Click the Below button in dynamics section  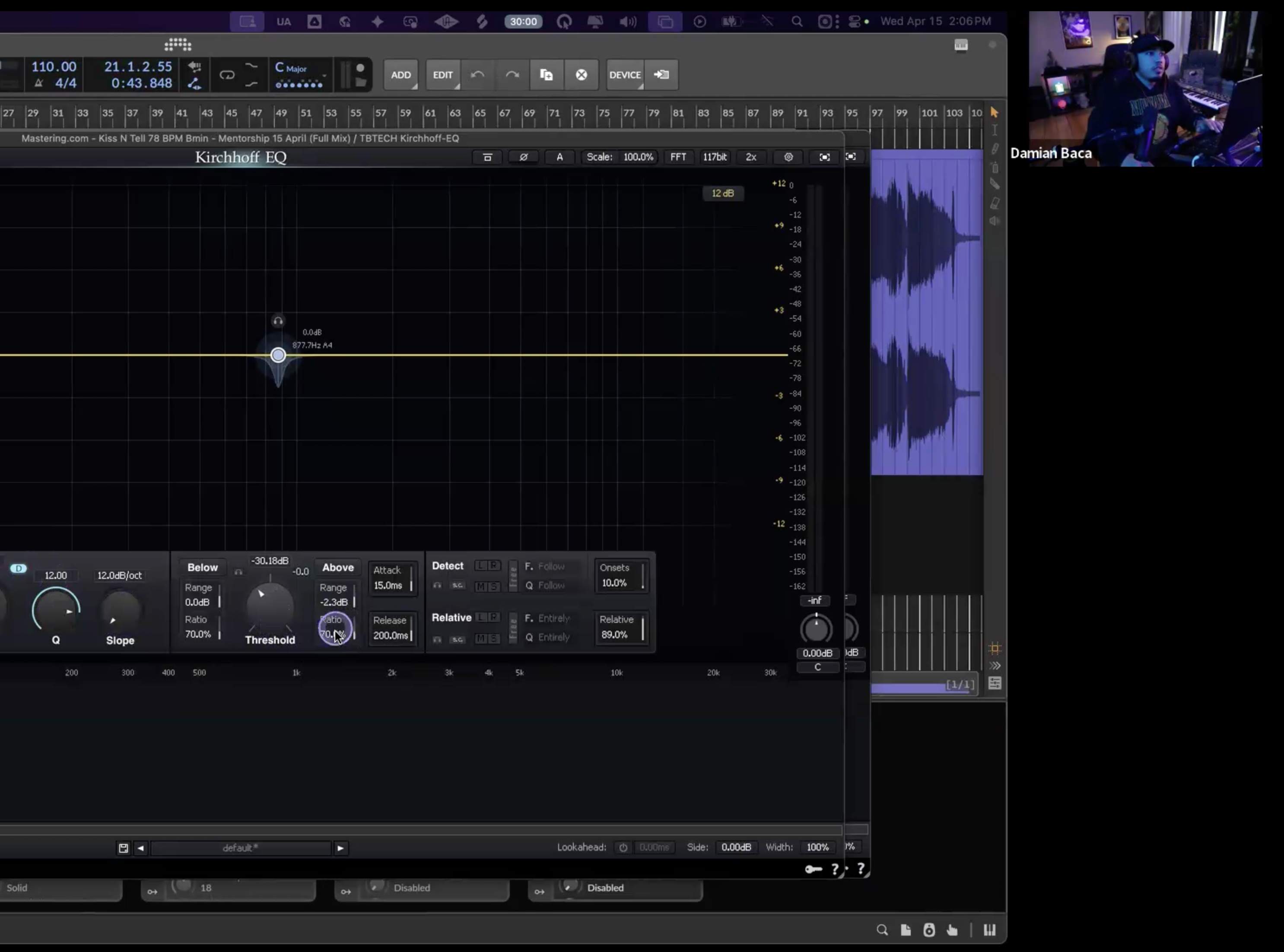point(203,567)
